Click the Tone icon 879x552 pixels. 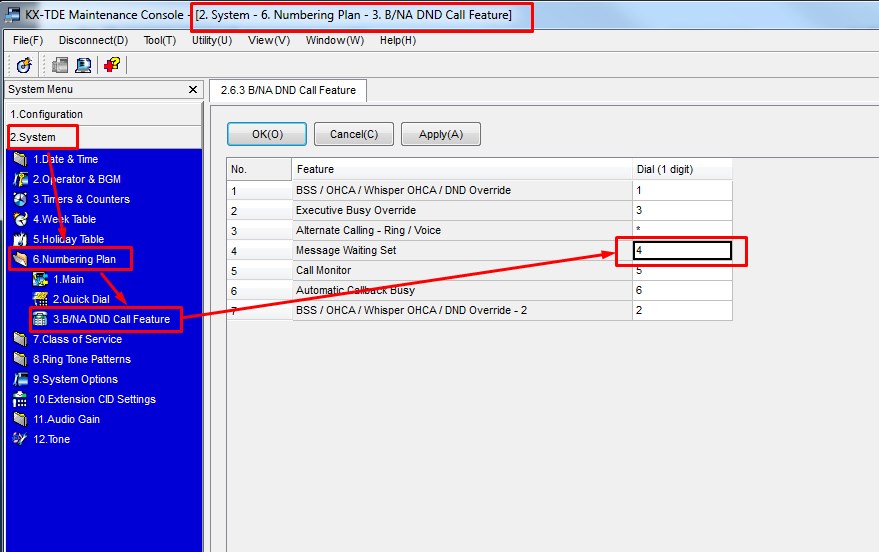pos(20,439)
